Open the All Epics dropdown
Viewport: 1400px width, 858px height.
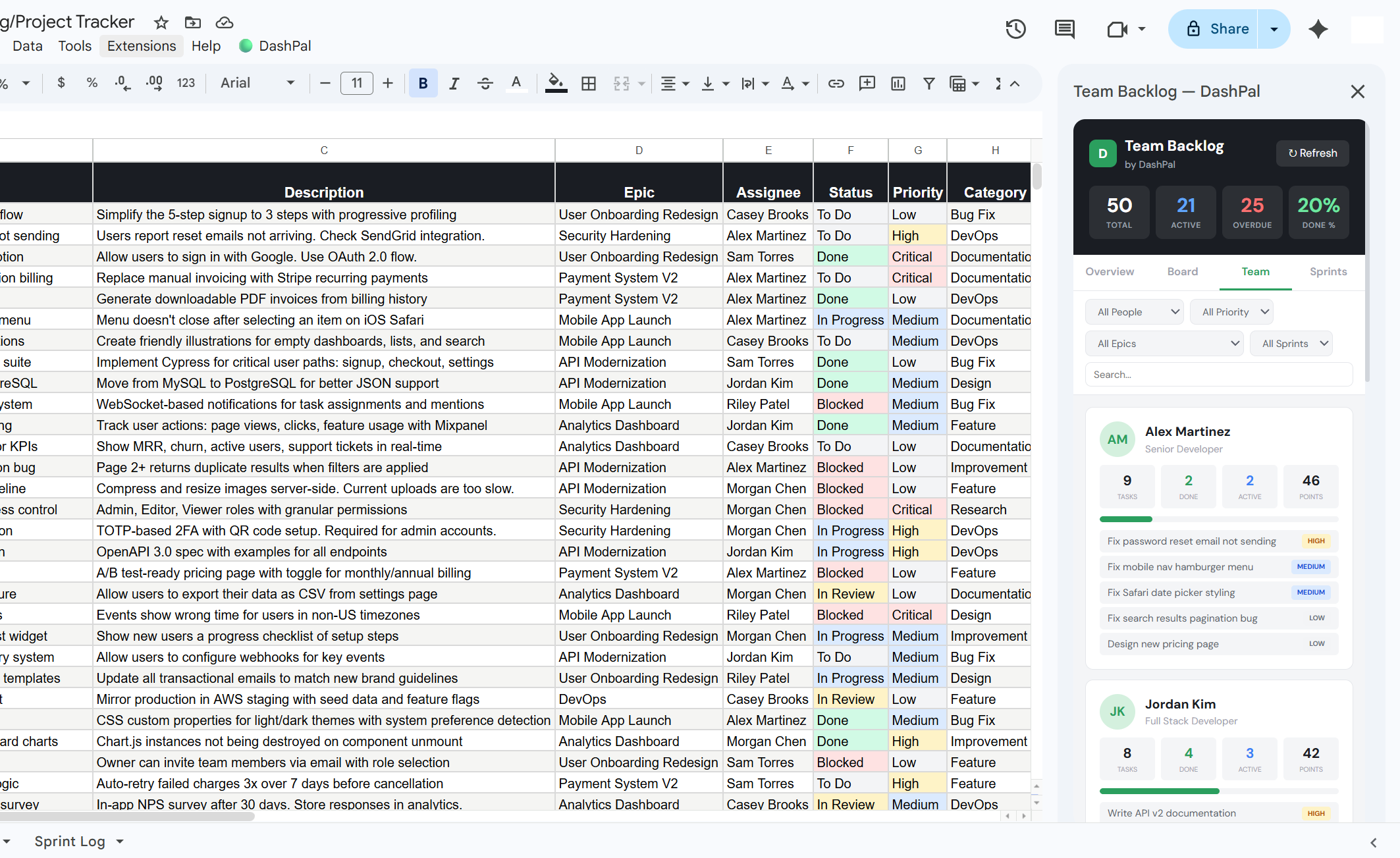(x=1164, y=343)
